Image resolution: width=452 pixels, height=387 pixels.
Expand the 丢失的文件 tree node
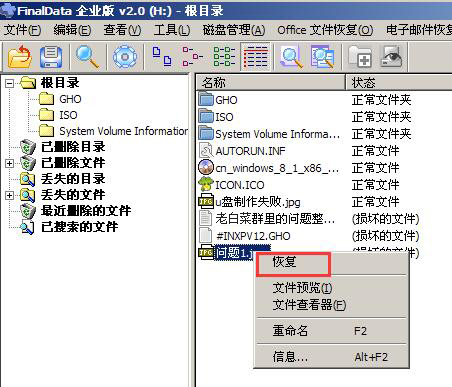[x=10, y=195]
